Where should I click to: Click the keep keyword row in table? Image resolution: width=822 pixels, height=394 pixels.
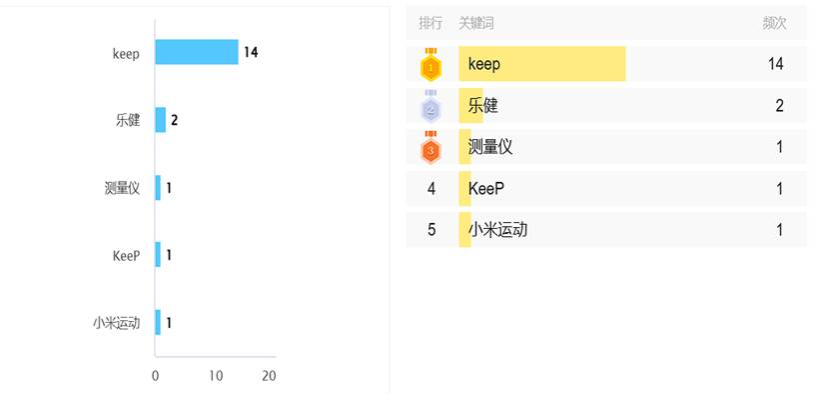click(606, 64)
